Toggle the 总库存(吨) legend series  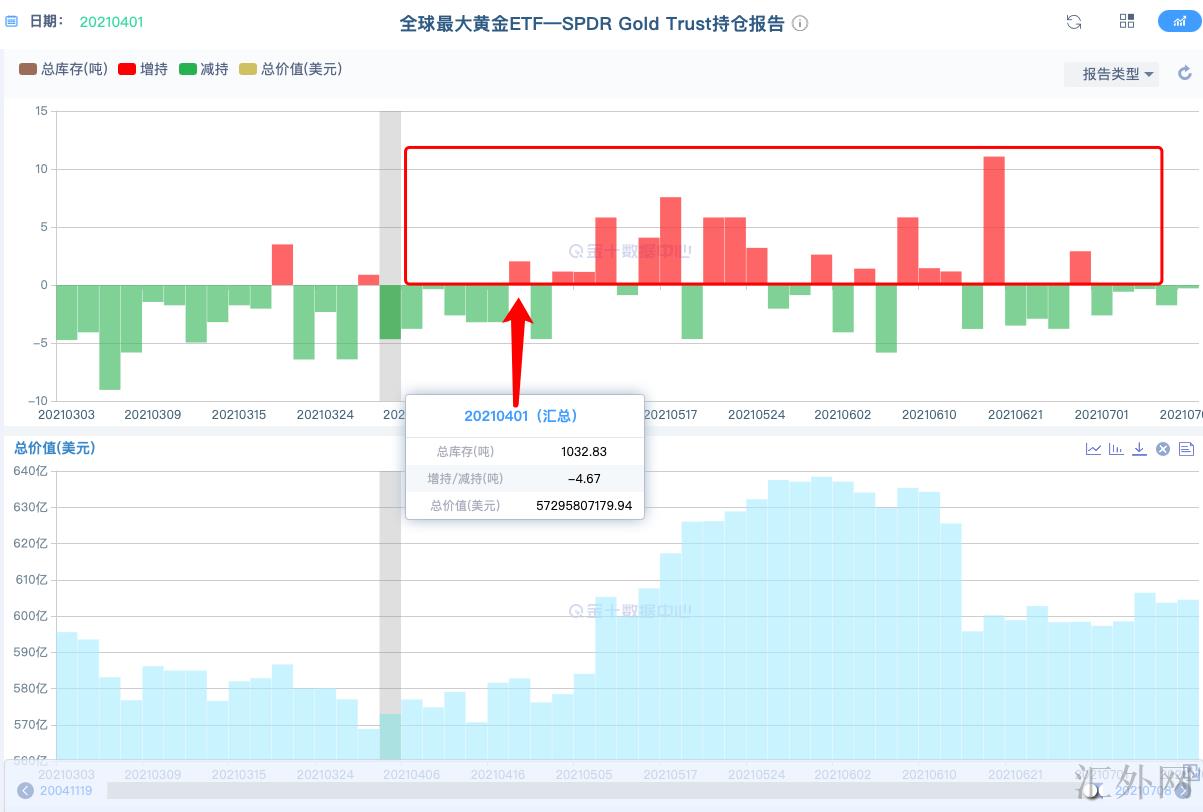click(x=64, y=69)
